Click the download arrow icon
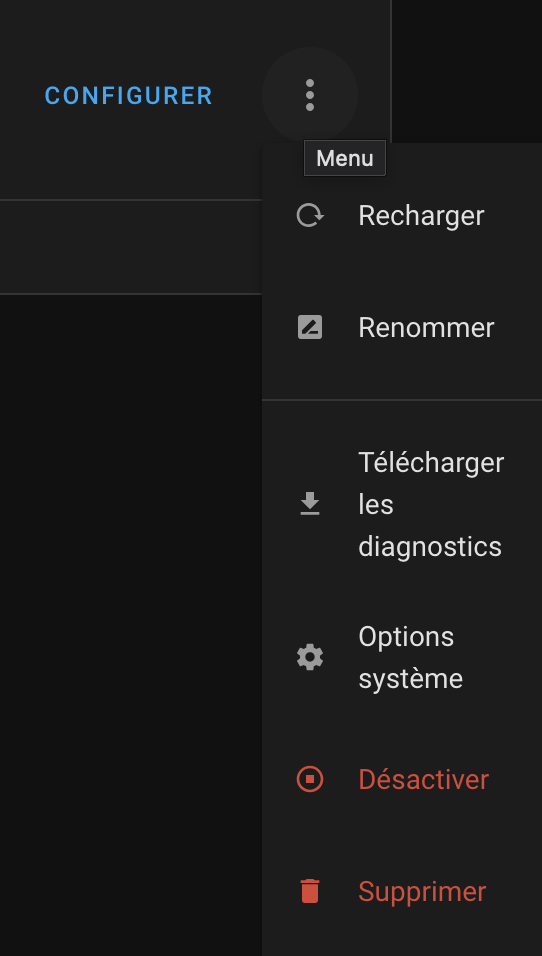This screenshot has height=956, width=542. (310, 504)
